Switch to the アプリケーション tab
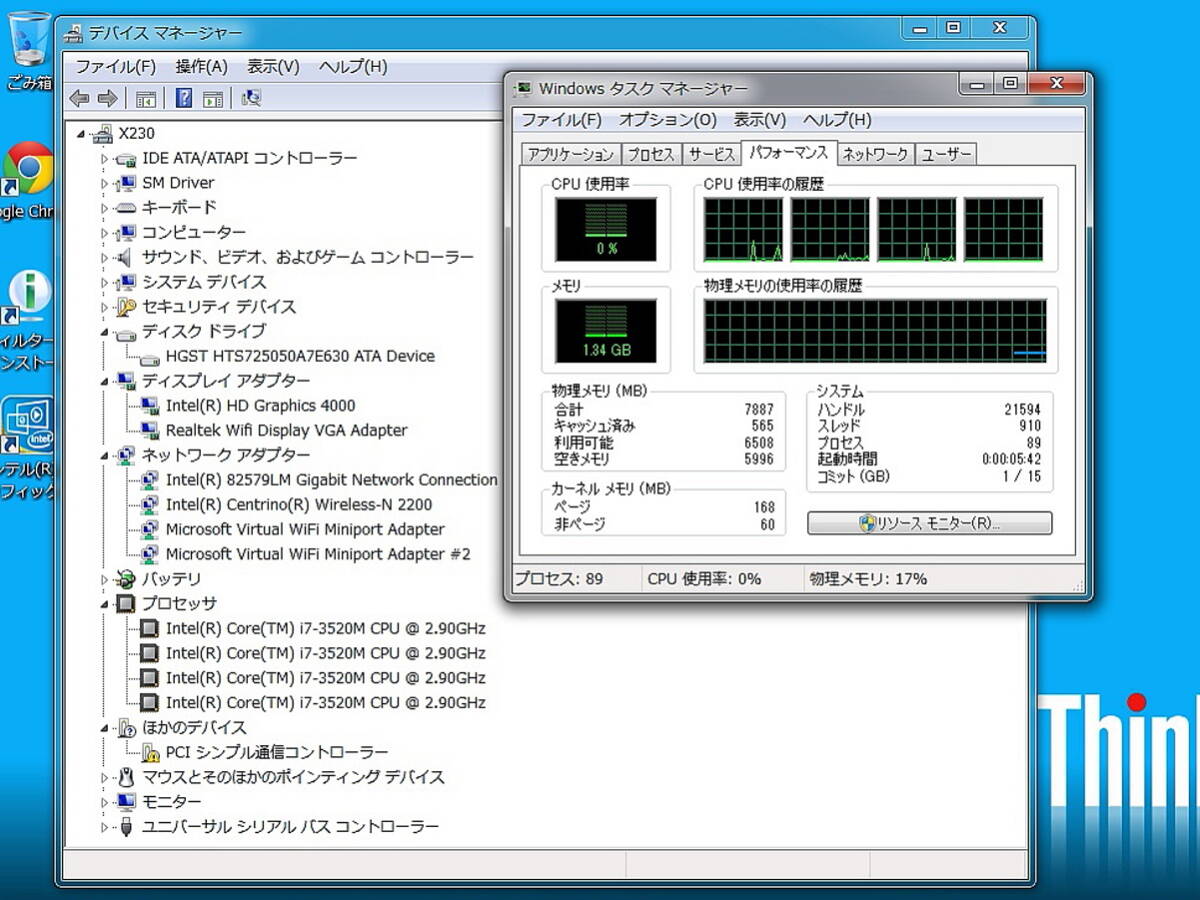Image resolution: width=1200 pixels, height=900 pixels. coord(571,155)
